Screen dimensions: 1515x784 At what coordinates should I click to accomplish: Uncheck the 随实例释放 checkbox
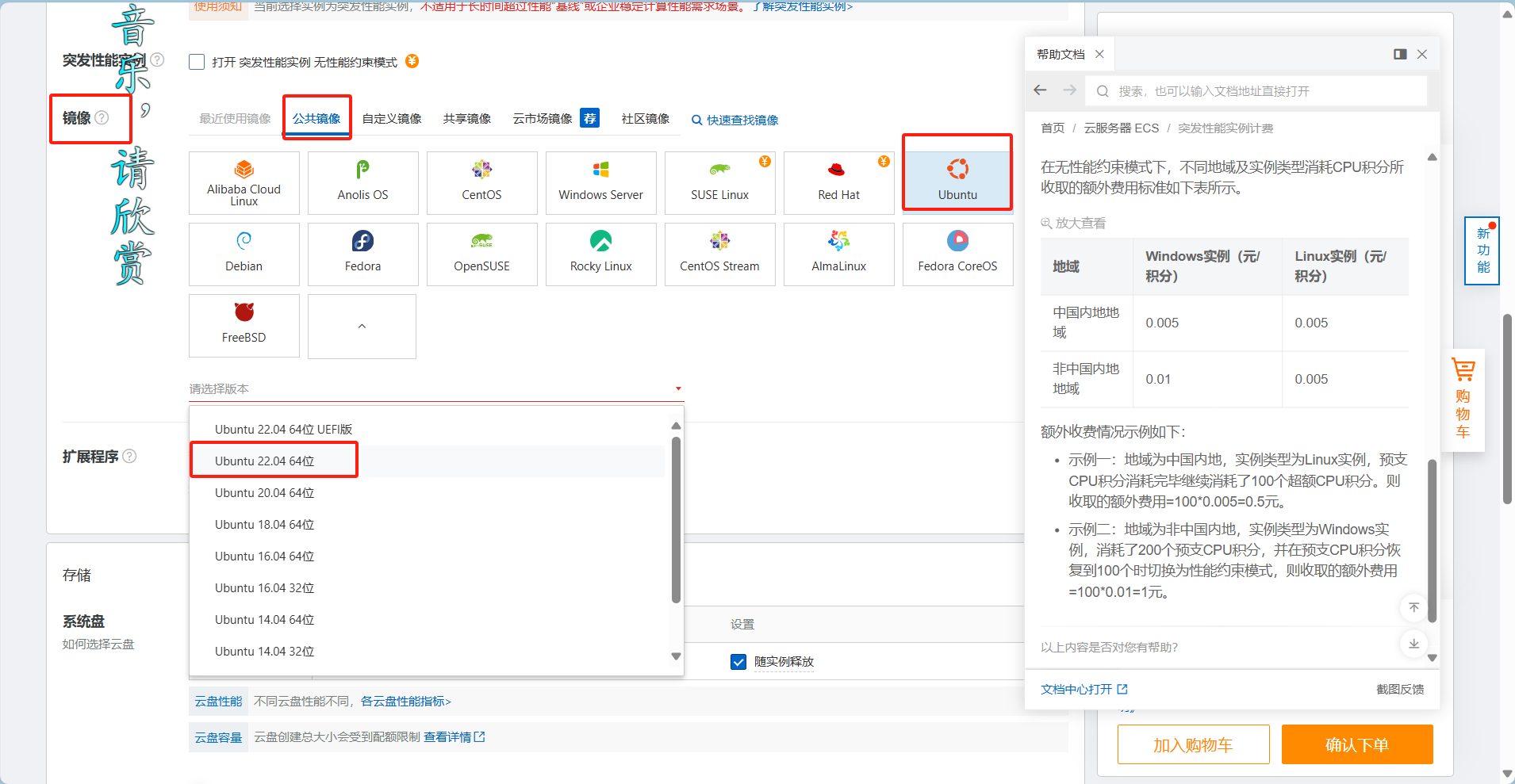coord(738,662)
